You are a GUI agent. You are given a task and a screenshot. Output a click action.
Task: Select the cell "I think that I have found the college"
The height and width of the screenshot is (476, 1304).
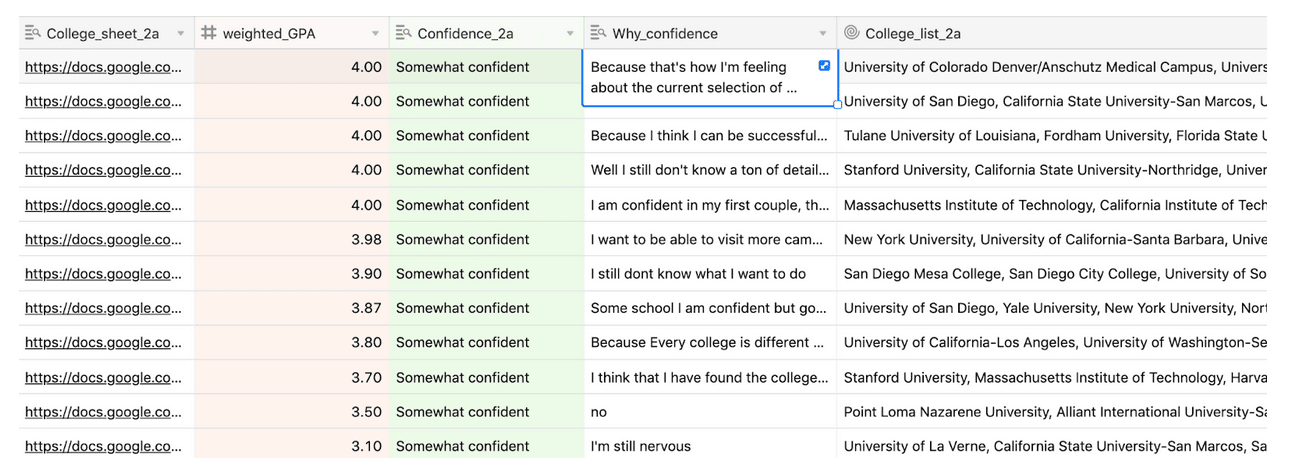click(x=710, y=377)
